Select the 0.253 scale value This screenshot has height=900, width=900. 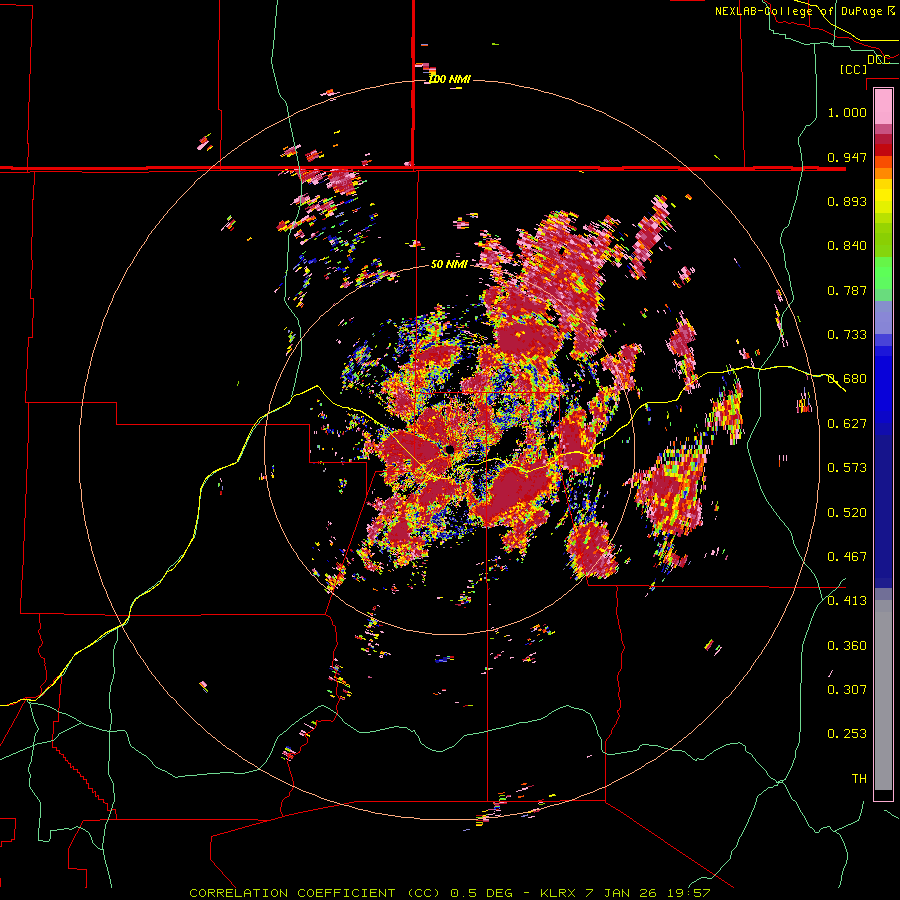(x=847, y=734)
